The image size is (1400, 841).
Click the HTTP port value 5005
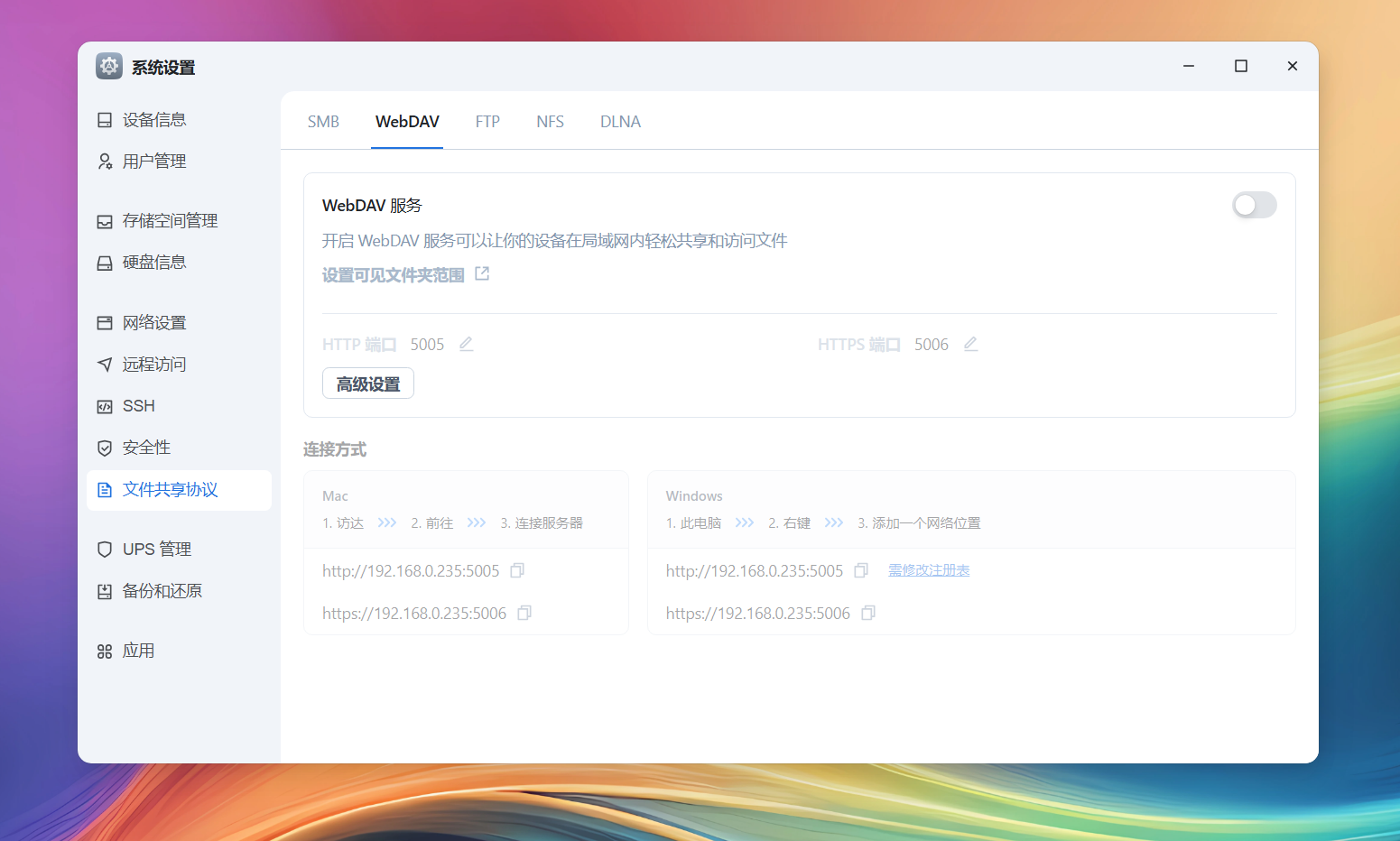[427, 345]
